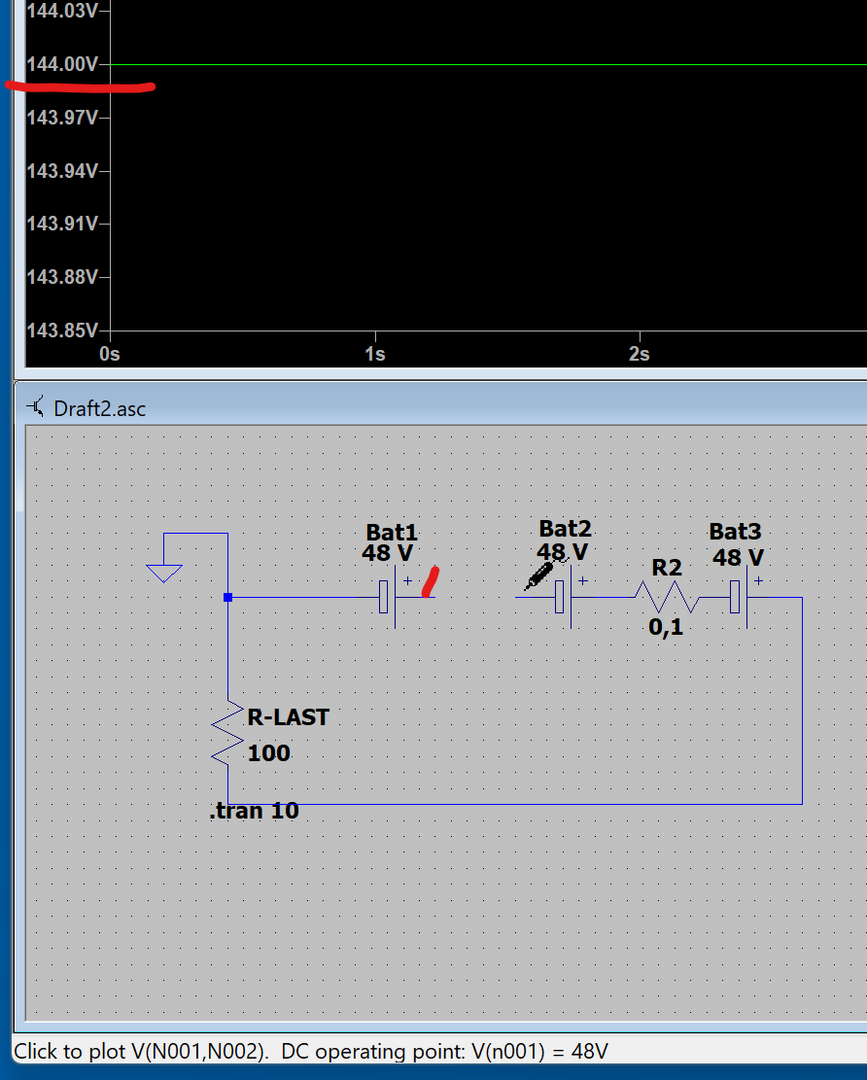Click the status bar DC operating point message
The width and height of the screenshot is (867, 1080).
click(x=310, y=1051)
